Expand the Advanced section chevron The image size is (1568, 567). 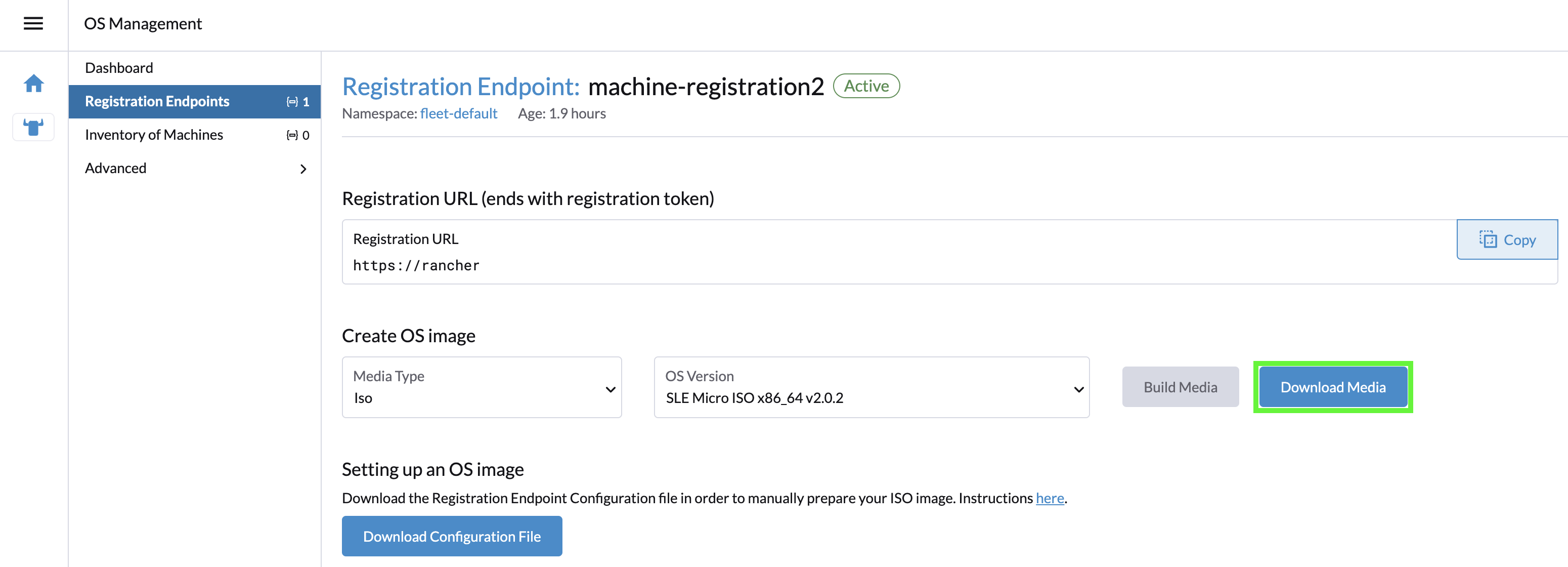coord(302,169)
